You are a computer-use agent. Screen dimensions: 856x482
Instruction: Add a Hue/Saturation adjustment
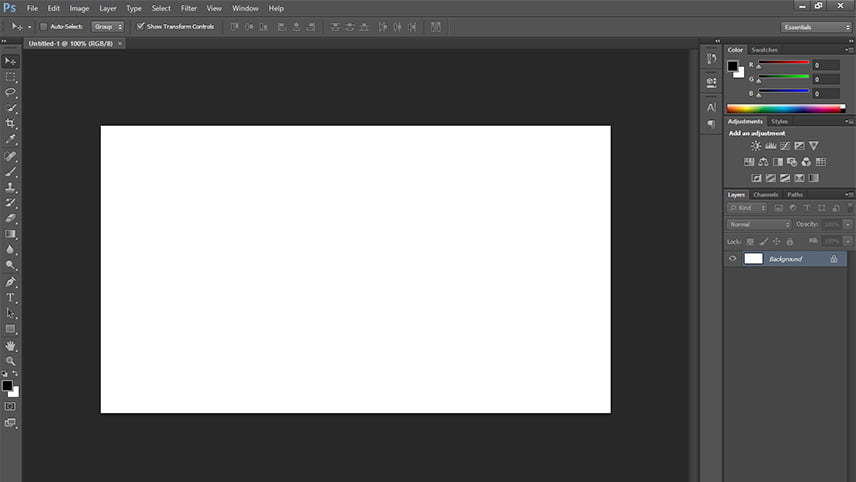(x=749, y=162)
